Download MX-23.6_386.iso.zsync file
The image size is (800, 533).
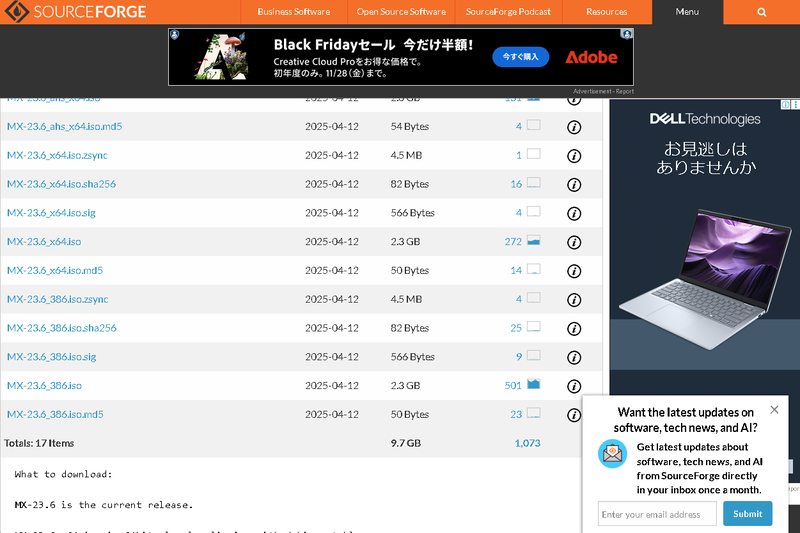(58, 299)
